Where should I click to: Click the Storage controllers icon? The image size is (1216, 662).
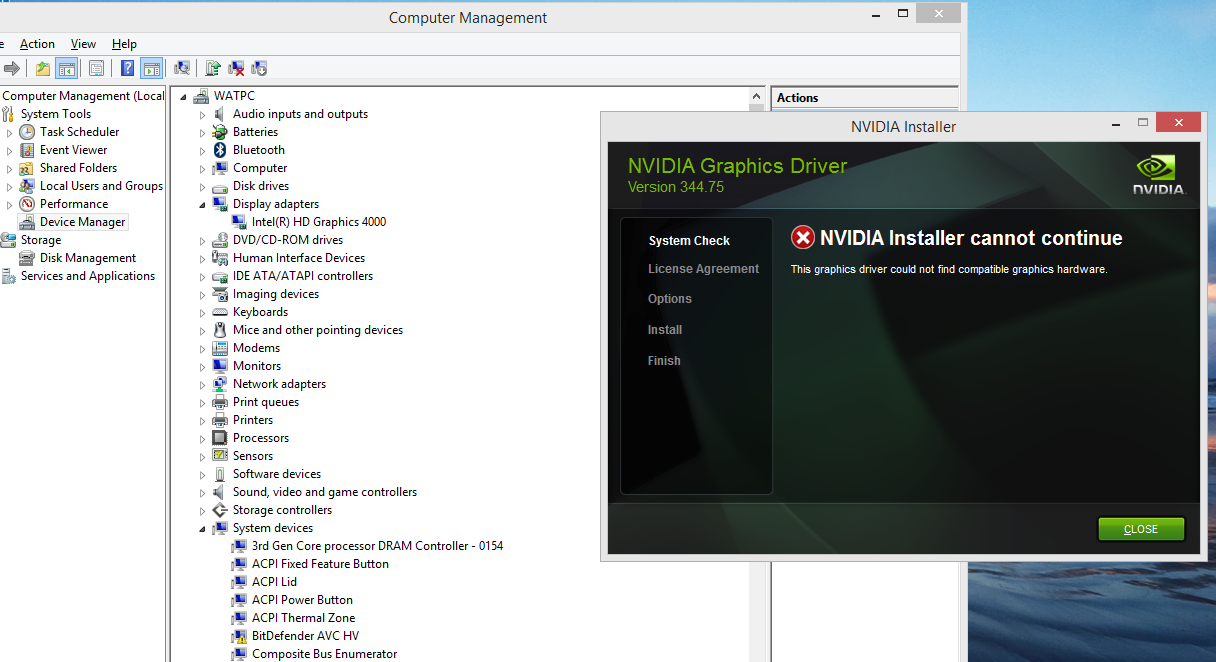pos(220,510)
